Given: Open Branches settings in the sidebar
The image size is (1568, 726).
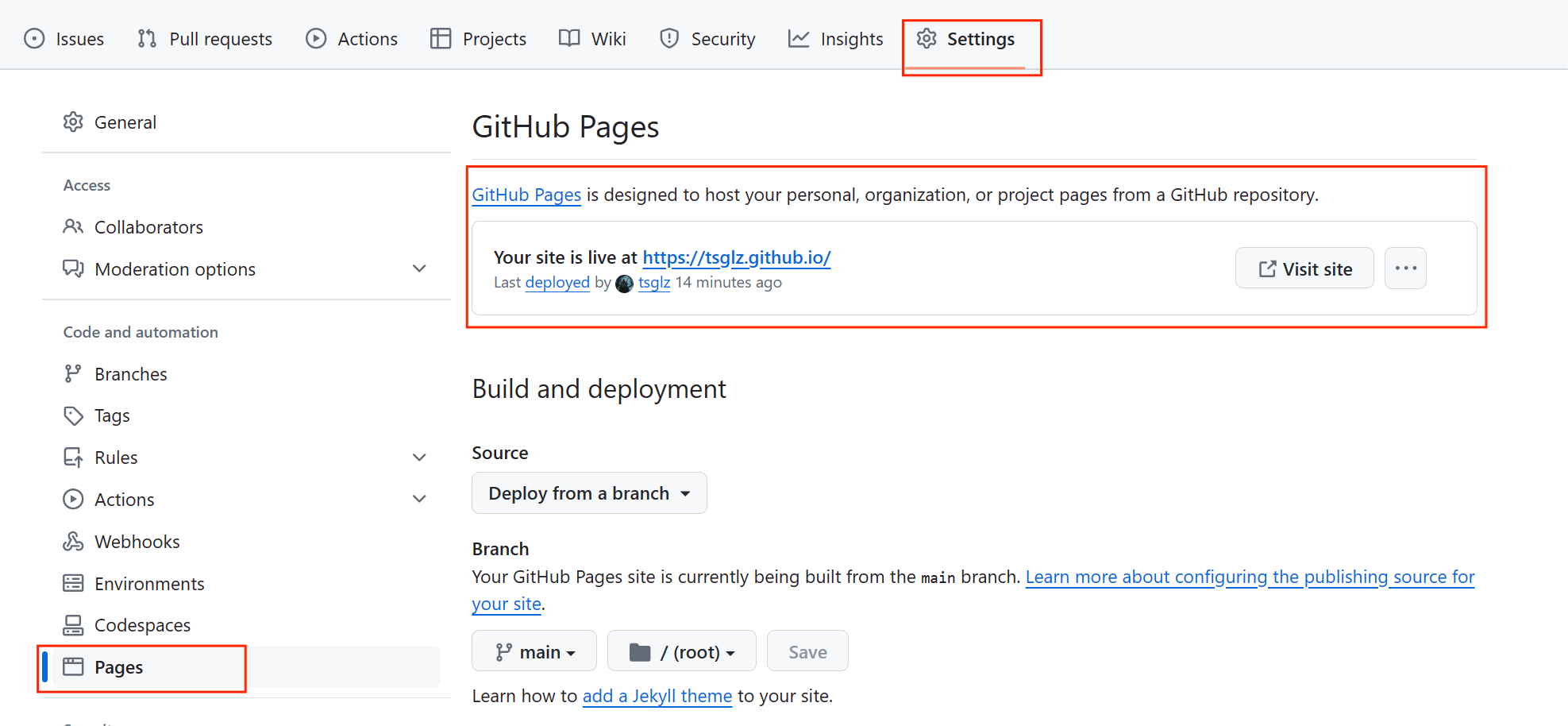Looking at the screenshot, I should [x=130, y=374].
